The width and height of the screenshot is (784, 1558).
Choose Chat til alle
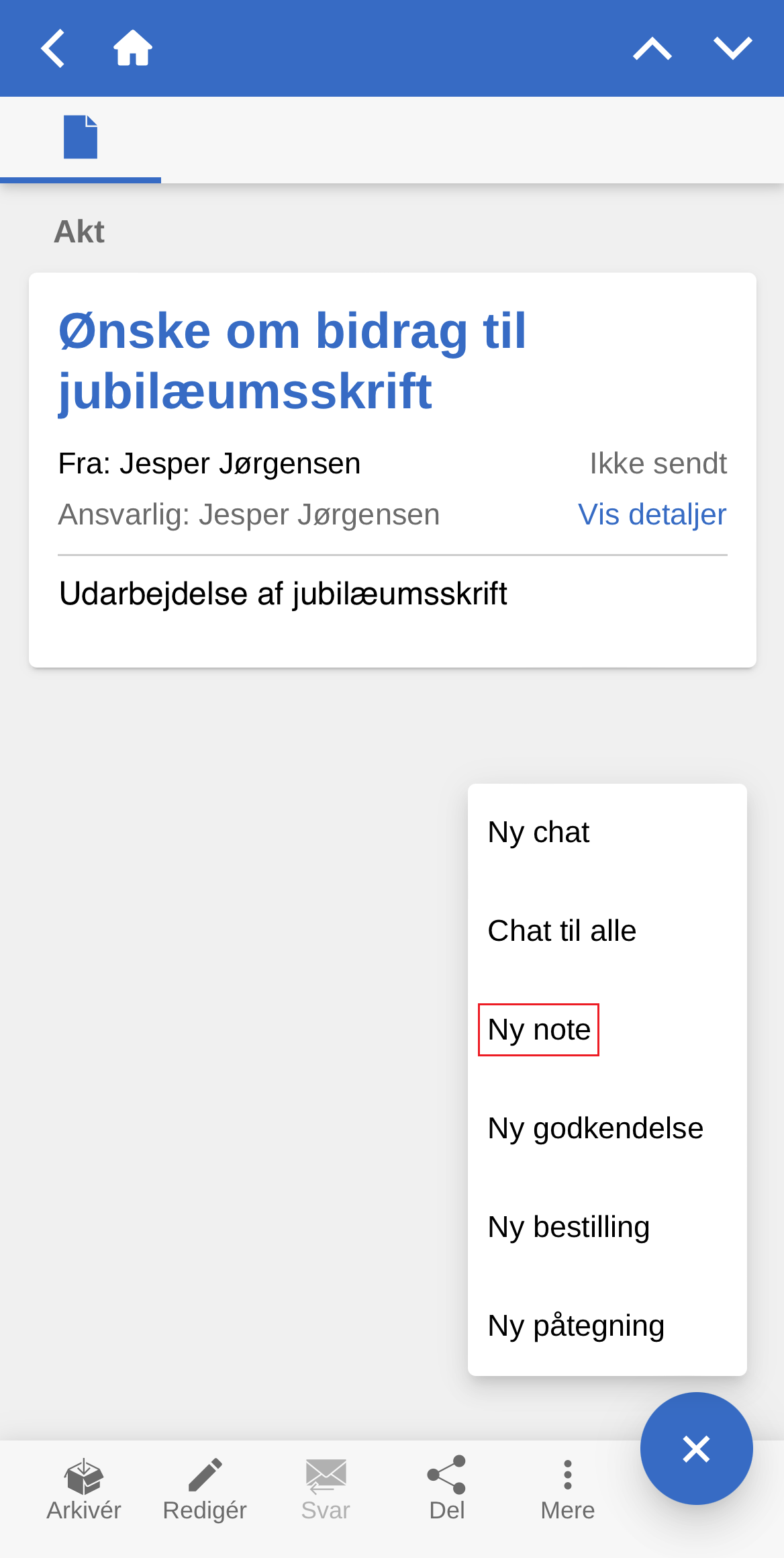[562, 931]
